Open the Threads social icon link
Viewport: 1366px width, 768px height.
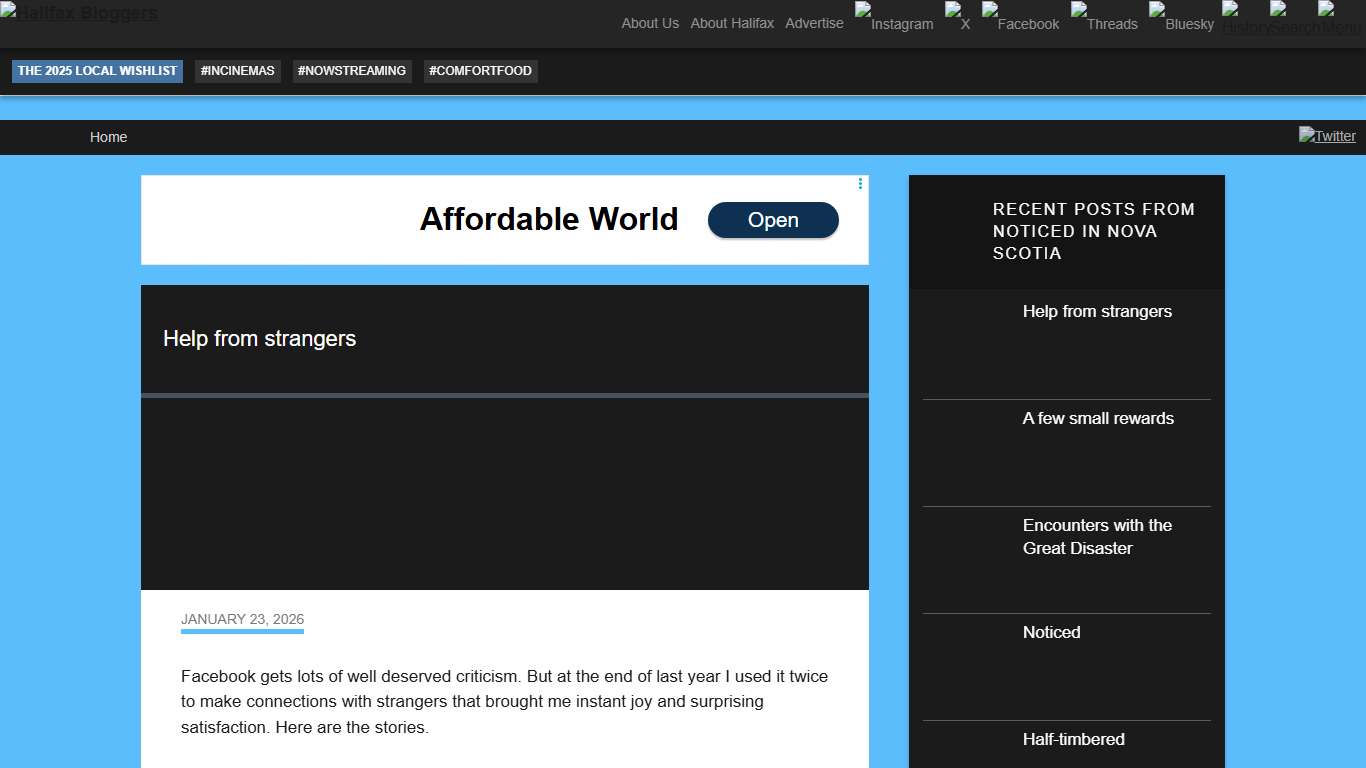(x=1105, y=18)
